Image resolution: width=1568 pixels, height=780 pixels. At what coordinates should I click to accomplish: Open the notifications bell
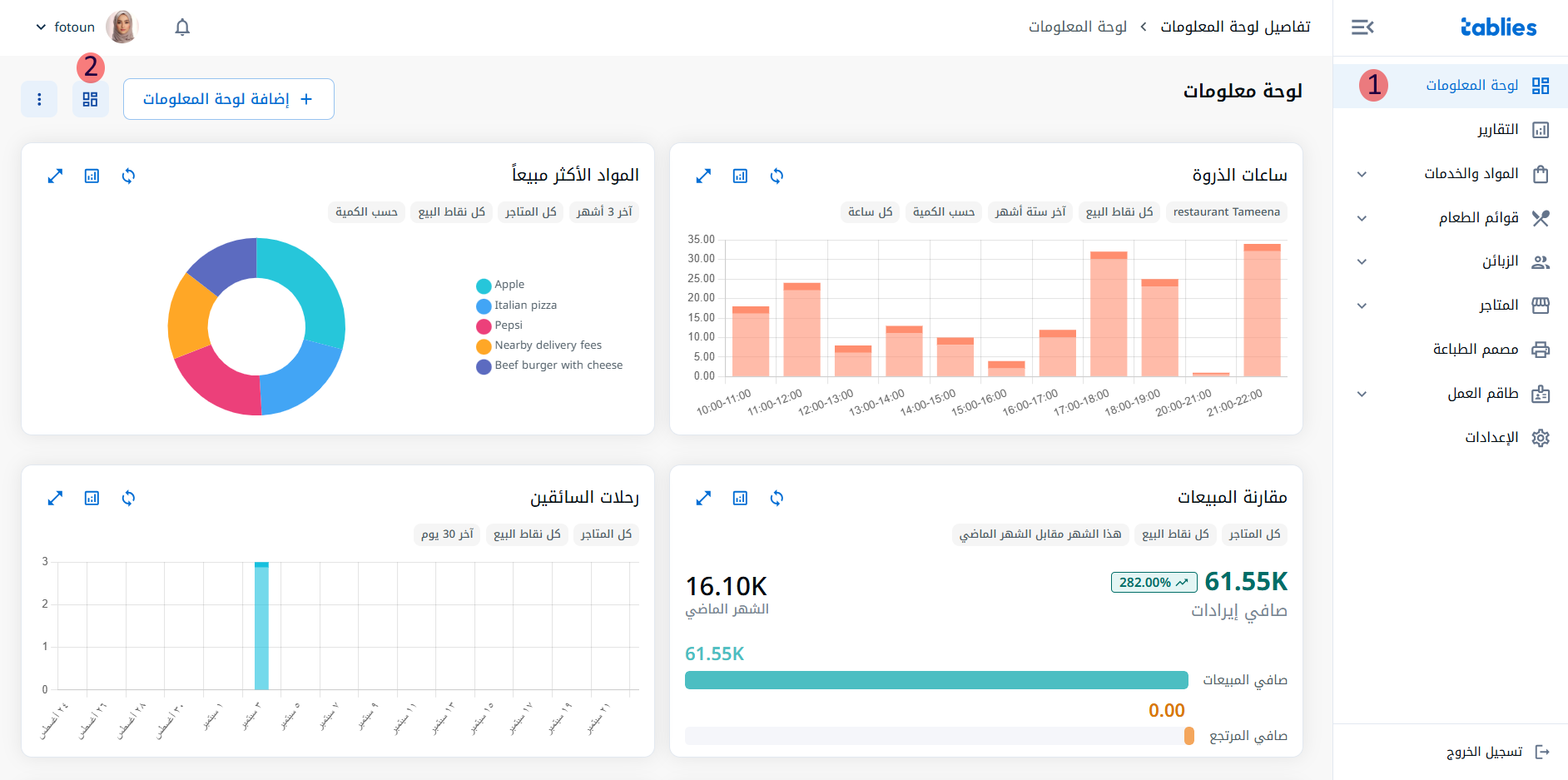coord(182,27)
